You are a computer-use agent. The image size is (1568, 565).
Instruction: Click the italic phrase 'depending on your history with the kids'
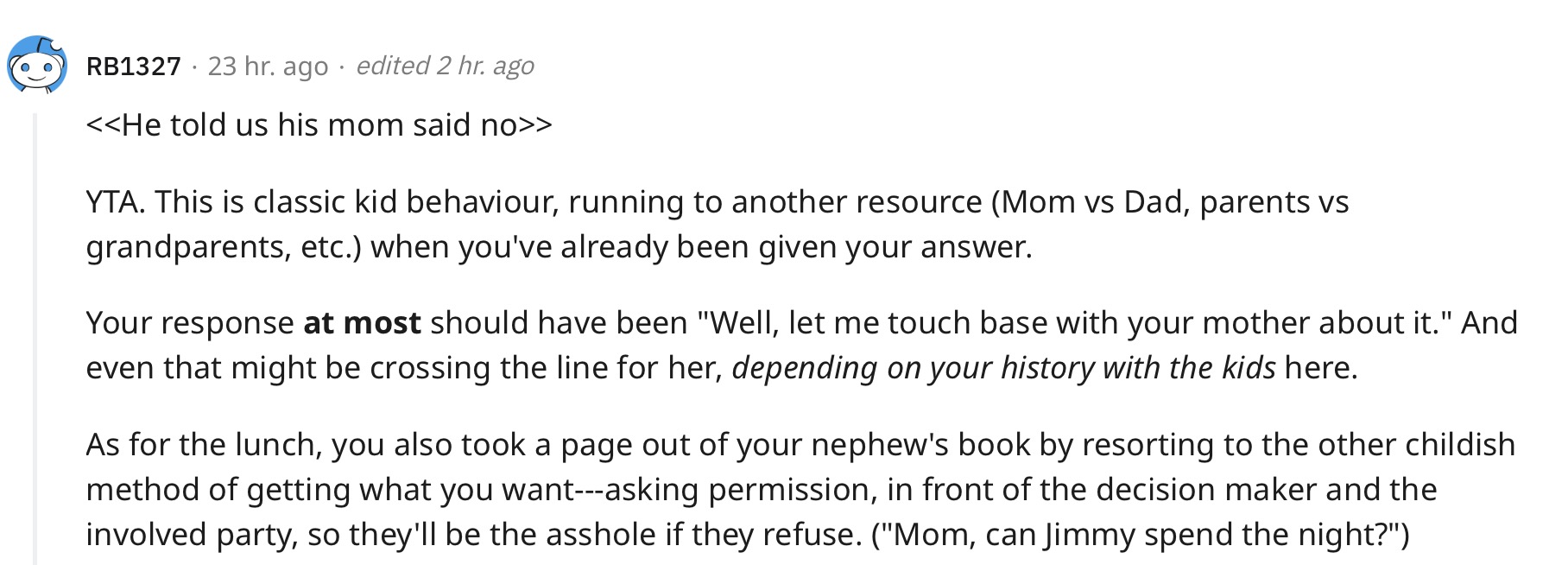tap(1003, 369)
